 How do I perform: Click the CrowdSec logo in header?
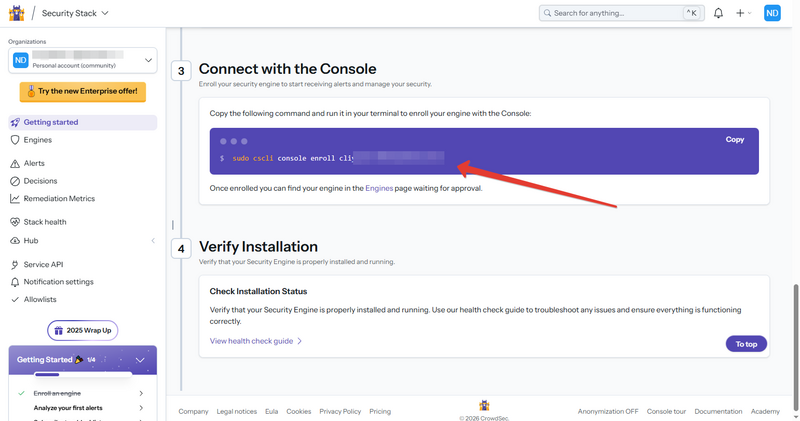(16, 13)
